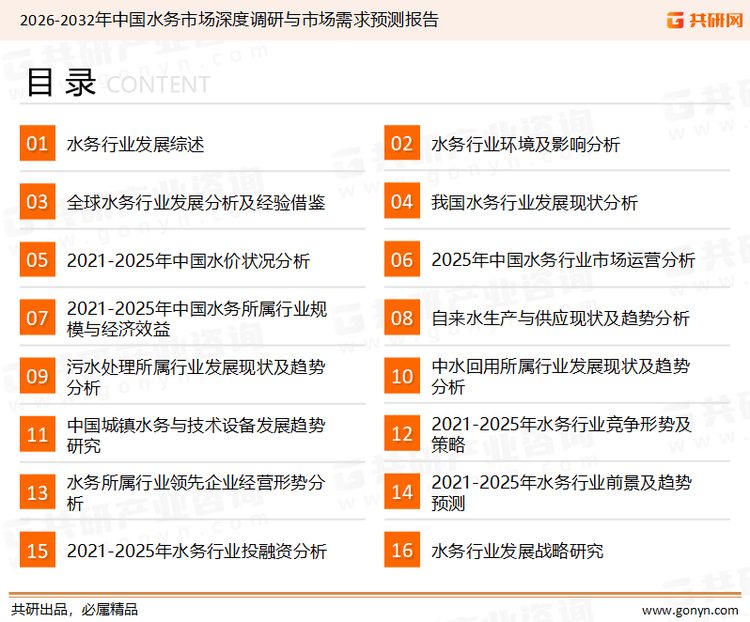The image size is (750, 622).
Task: Select 2025年中国水务行业市场运营分析 entry
Action: point(562,261)
